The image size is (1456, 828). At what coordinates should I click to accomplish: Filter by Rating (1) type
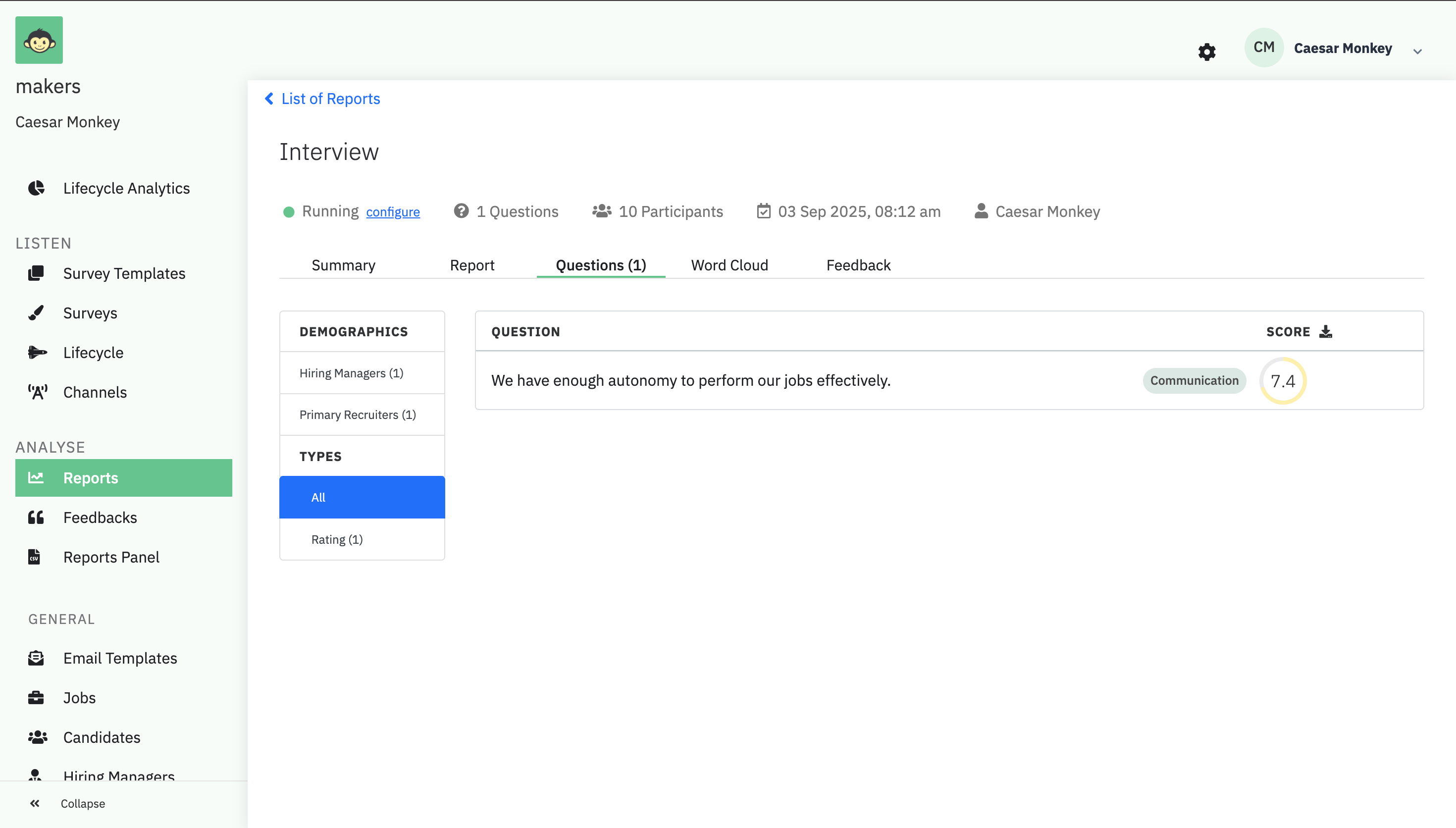click(362, 539)
